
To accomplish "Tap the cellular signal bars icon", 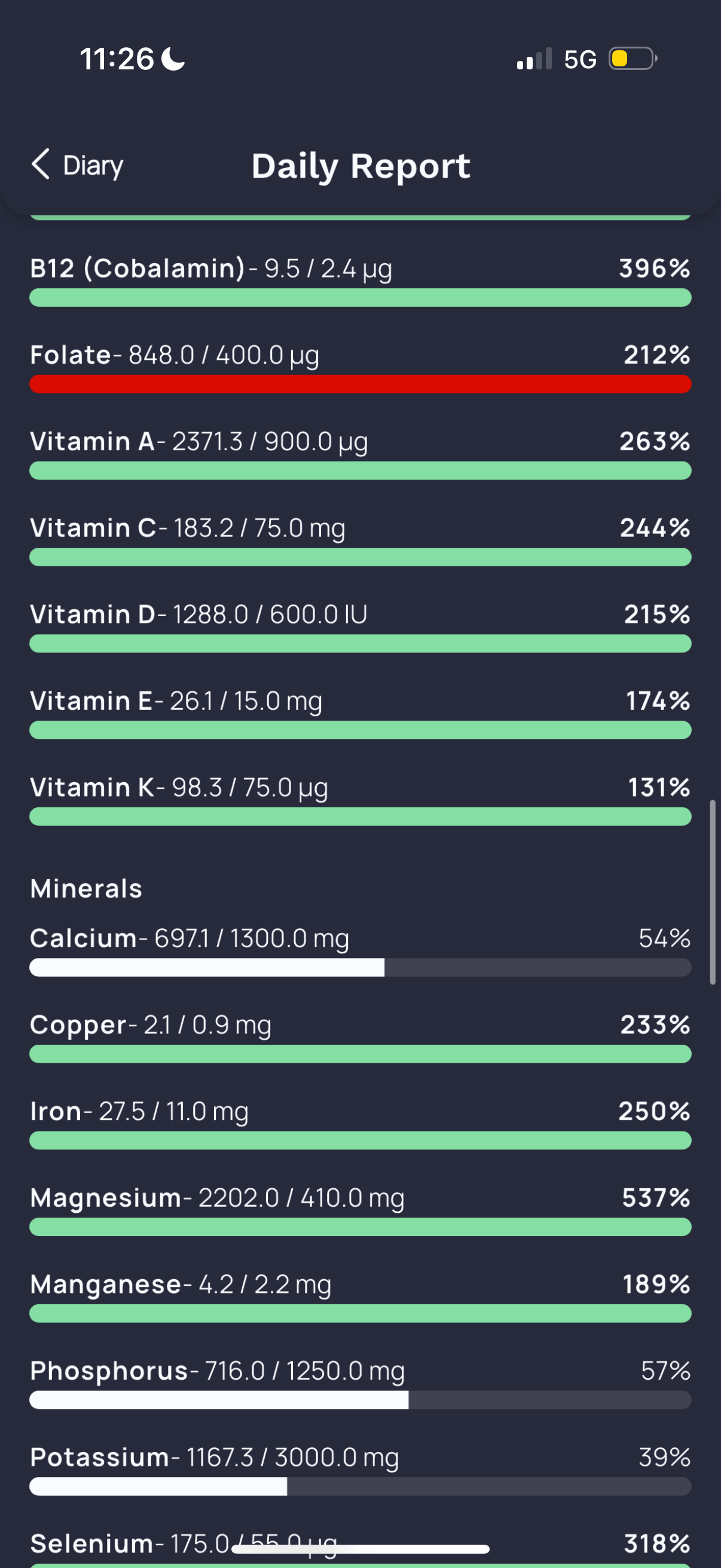I will pyautogui.click(x=534, y=59).
